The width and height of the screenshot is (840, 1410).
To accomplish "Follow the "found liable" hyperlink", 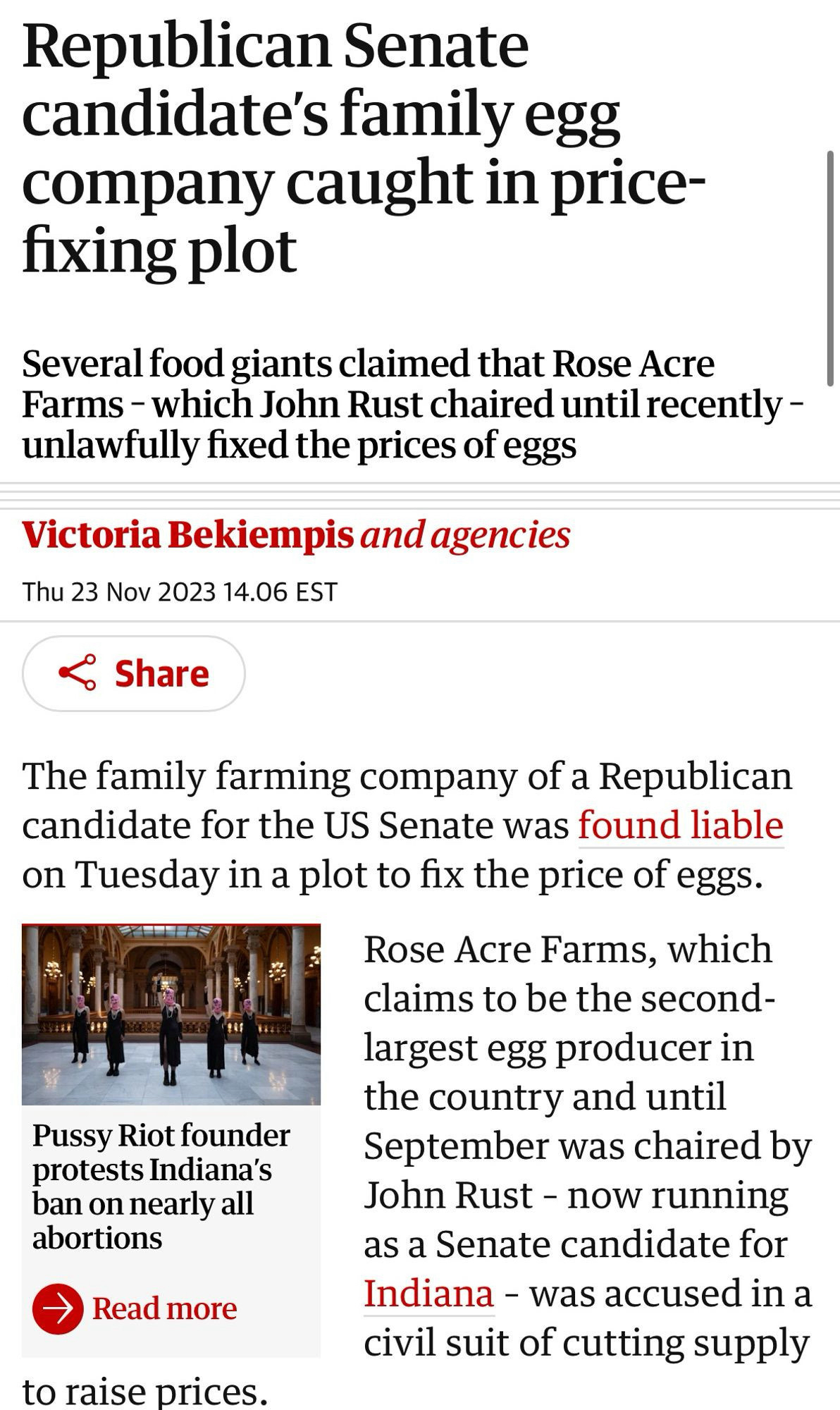I will (x=680, y=826).
